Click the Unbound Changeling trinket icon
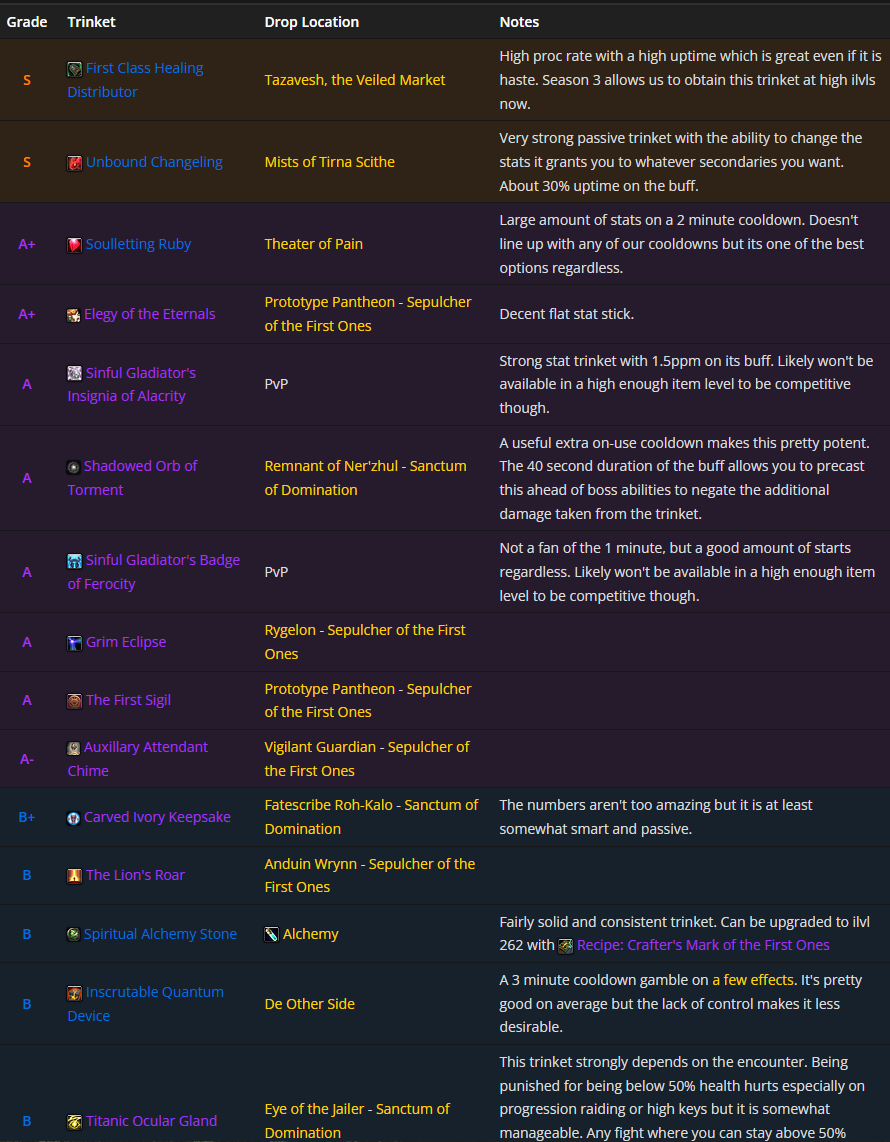Viewport: 890px width, 1142px height. coord(75,163)
